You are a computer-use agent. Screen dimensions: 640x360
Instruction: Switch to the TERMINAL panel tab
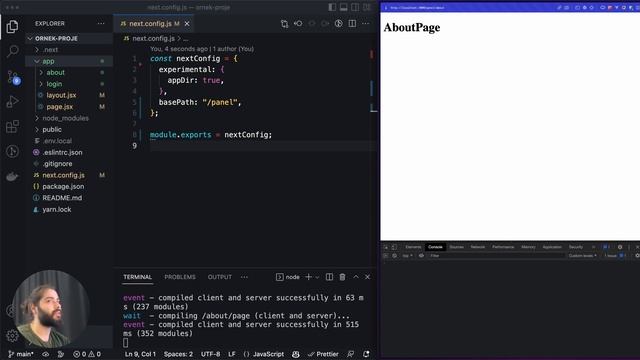[x=138, y=277]
